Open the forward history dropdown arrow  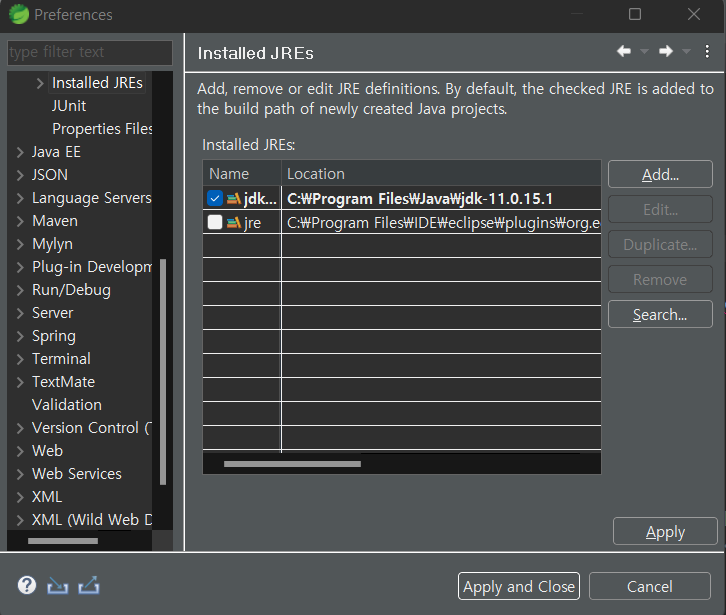[x=686, y=51]
